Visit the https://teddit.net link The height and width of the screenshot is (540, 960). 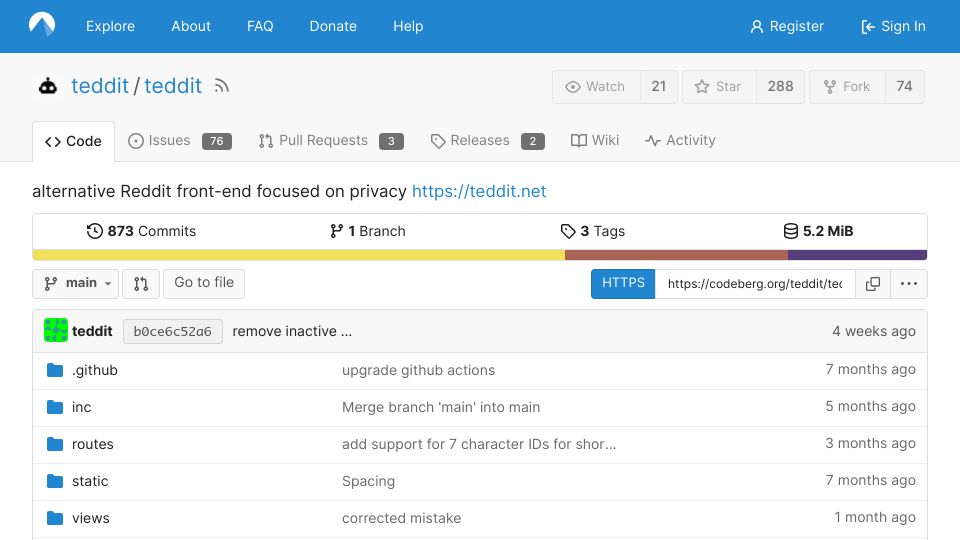[x=479, y=192]
